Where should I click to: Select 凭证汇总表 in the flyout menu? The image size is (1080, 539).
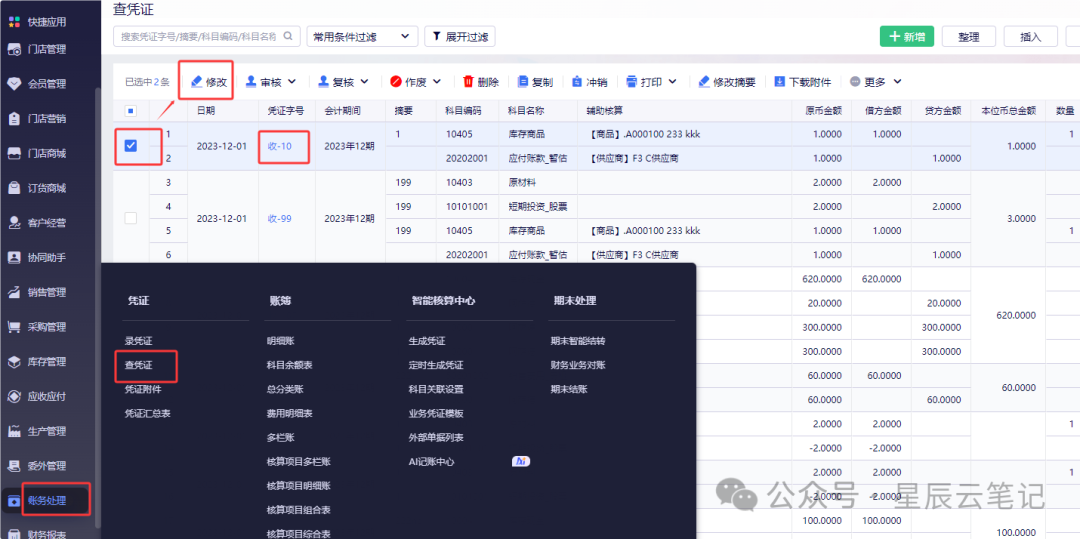(147, 413)
